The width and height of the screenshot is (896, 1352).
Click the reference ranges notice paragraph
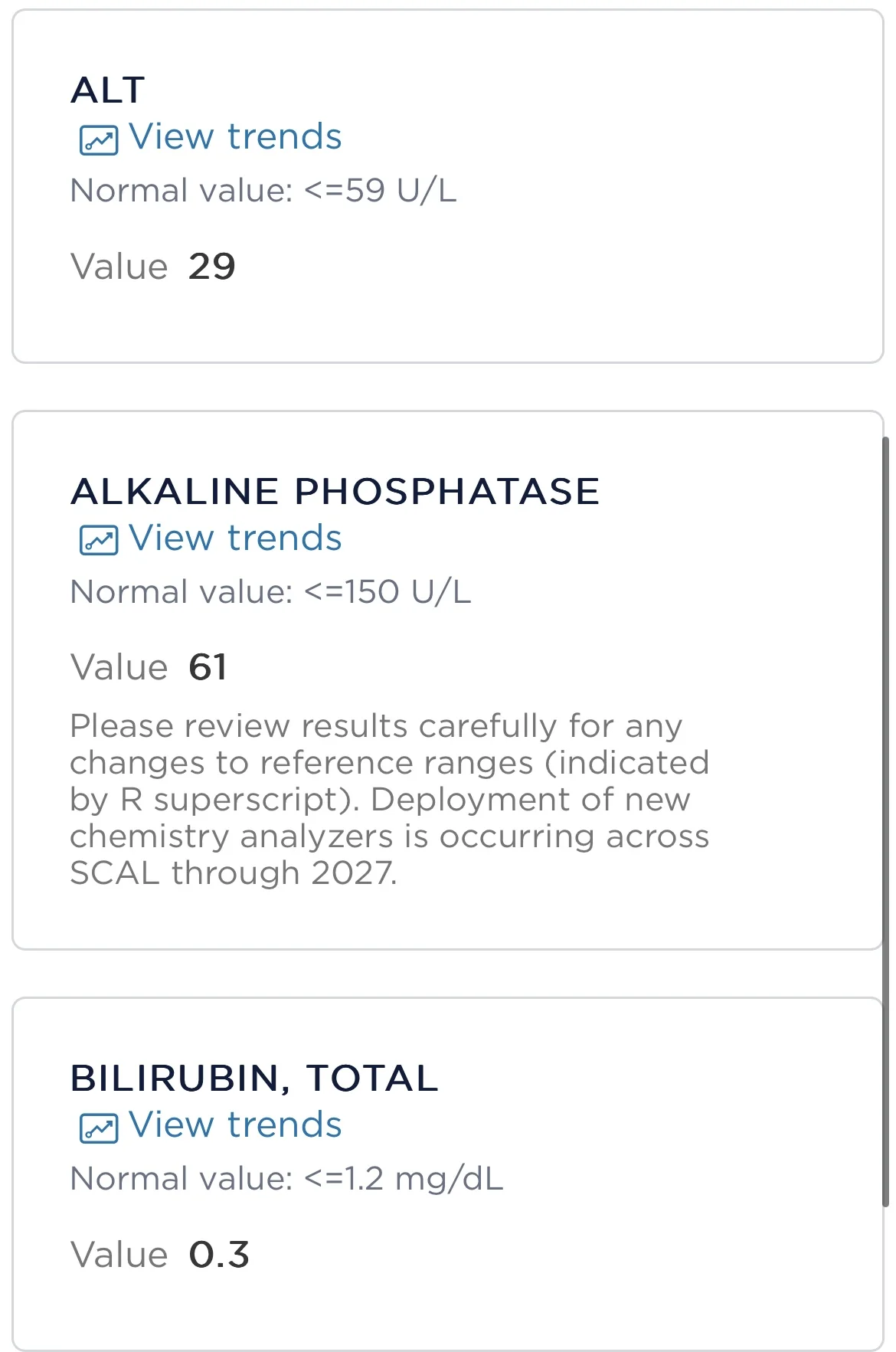click(389, 799)
